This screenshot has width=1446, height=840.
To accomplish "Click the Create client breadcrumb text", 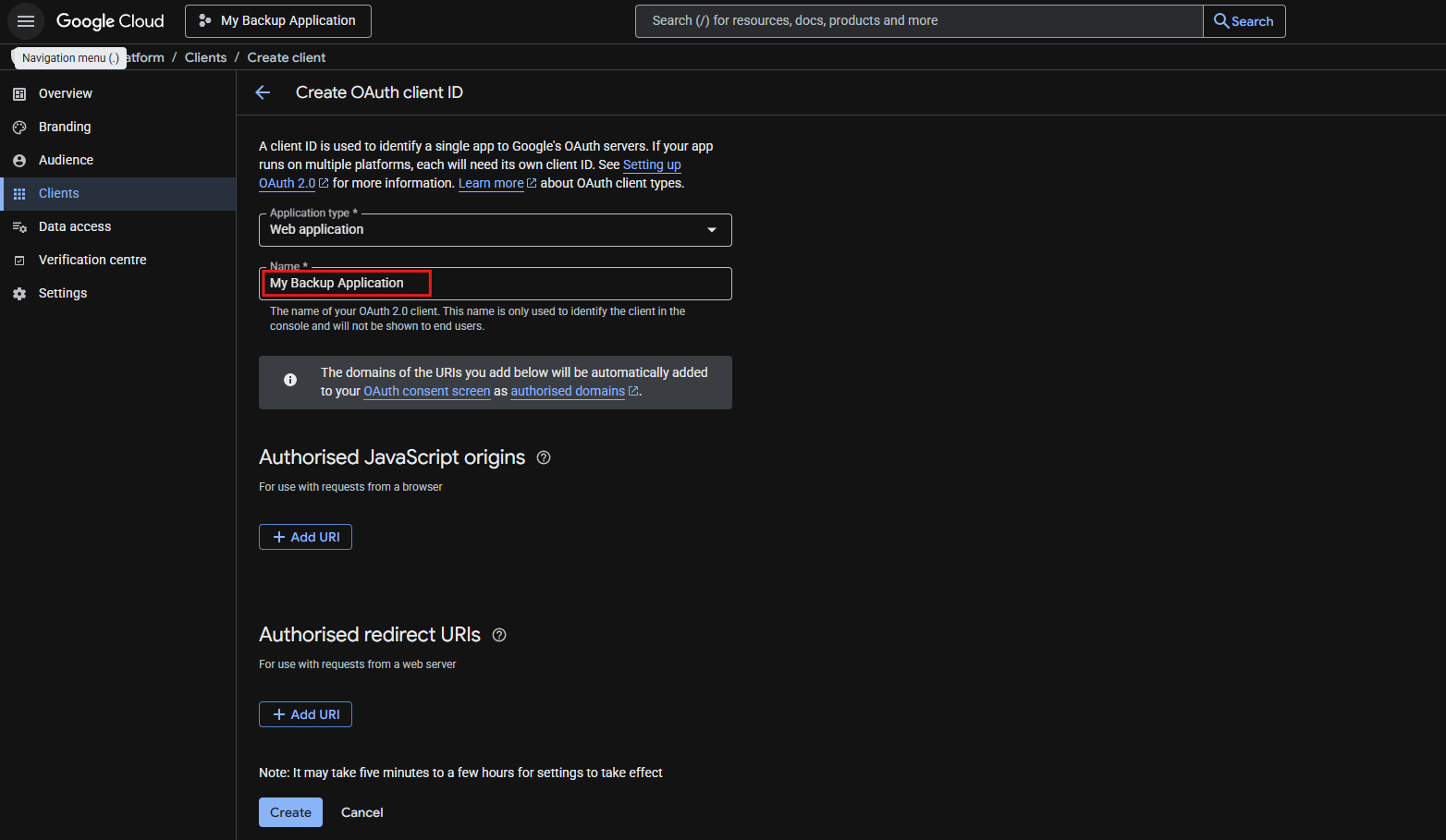I will [287, 57].
